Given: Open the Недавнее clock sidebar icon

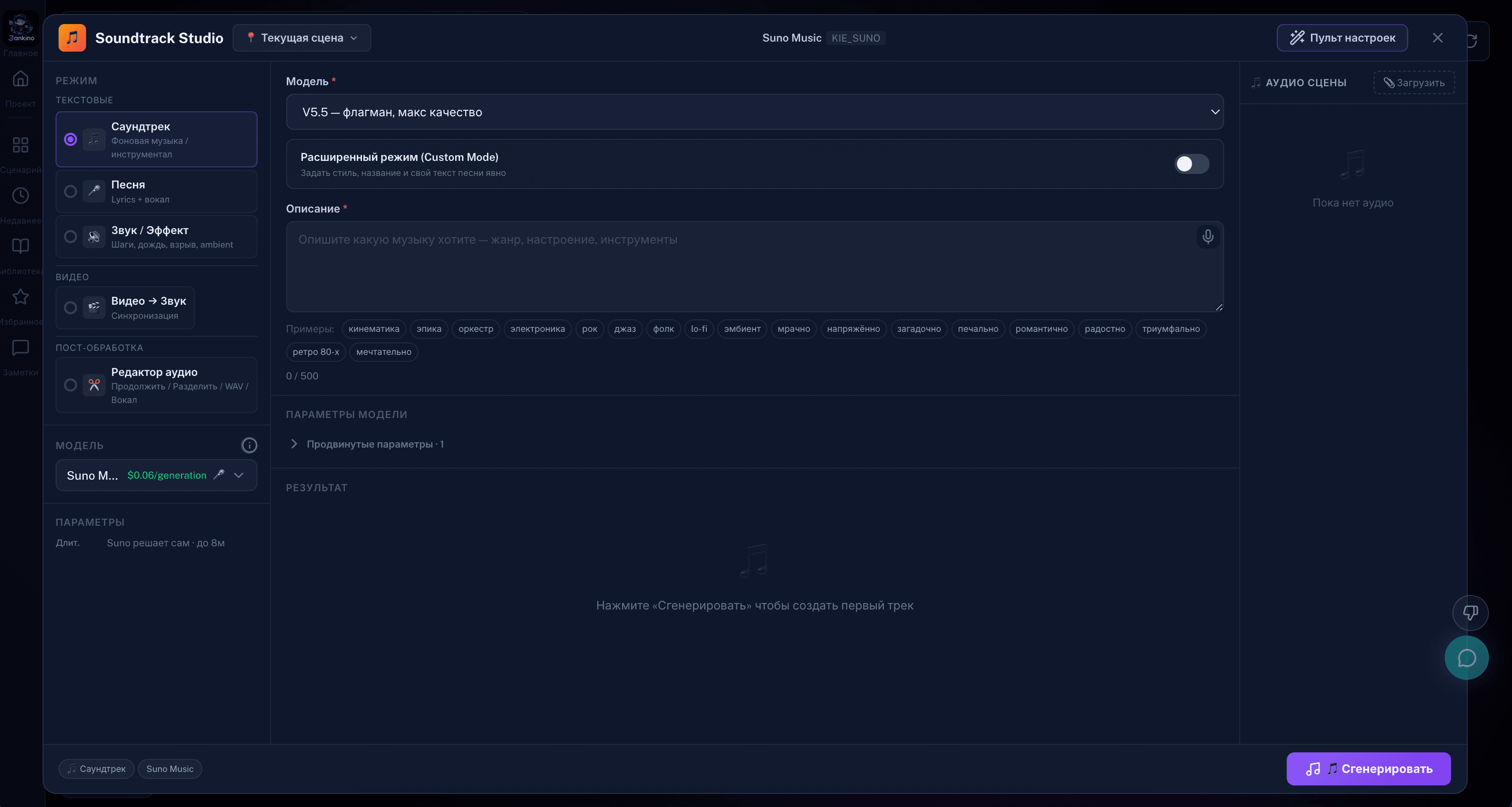Looking at the screenshot, I should (x=21, y=195).
